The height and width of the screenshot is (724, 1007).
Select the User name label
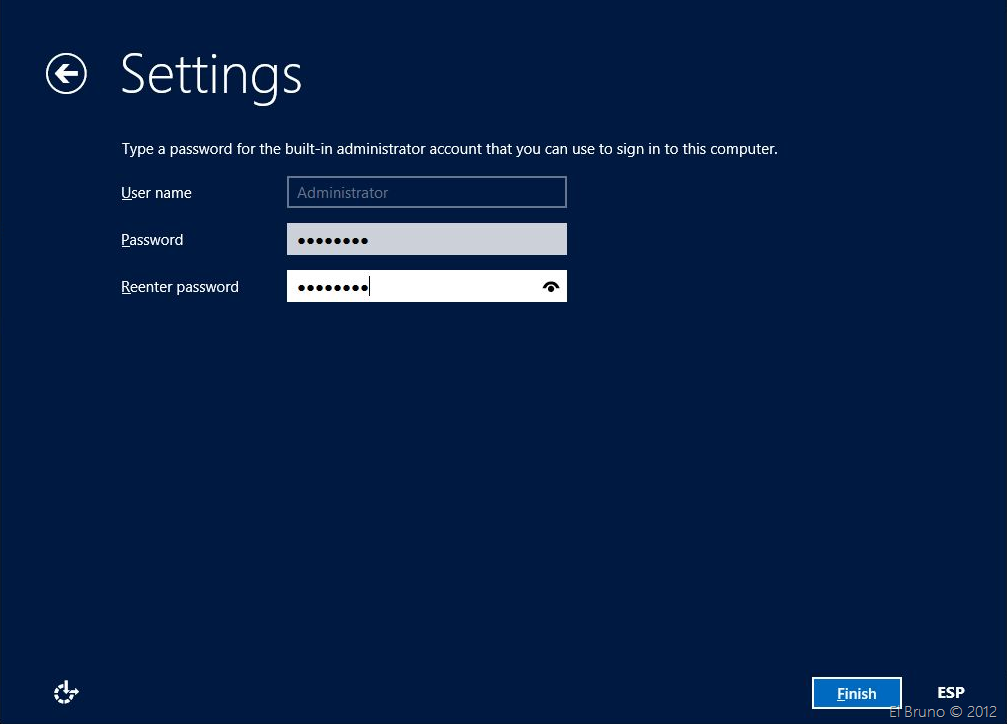tap(156, 193)
